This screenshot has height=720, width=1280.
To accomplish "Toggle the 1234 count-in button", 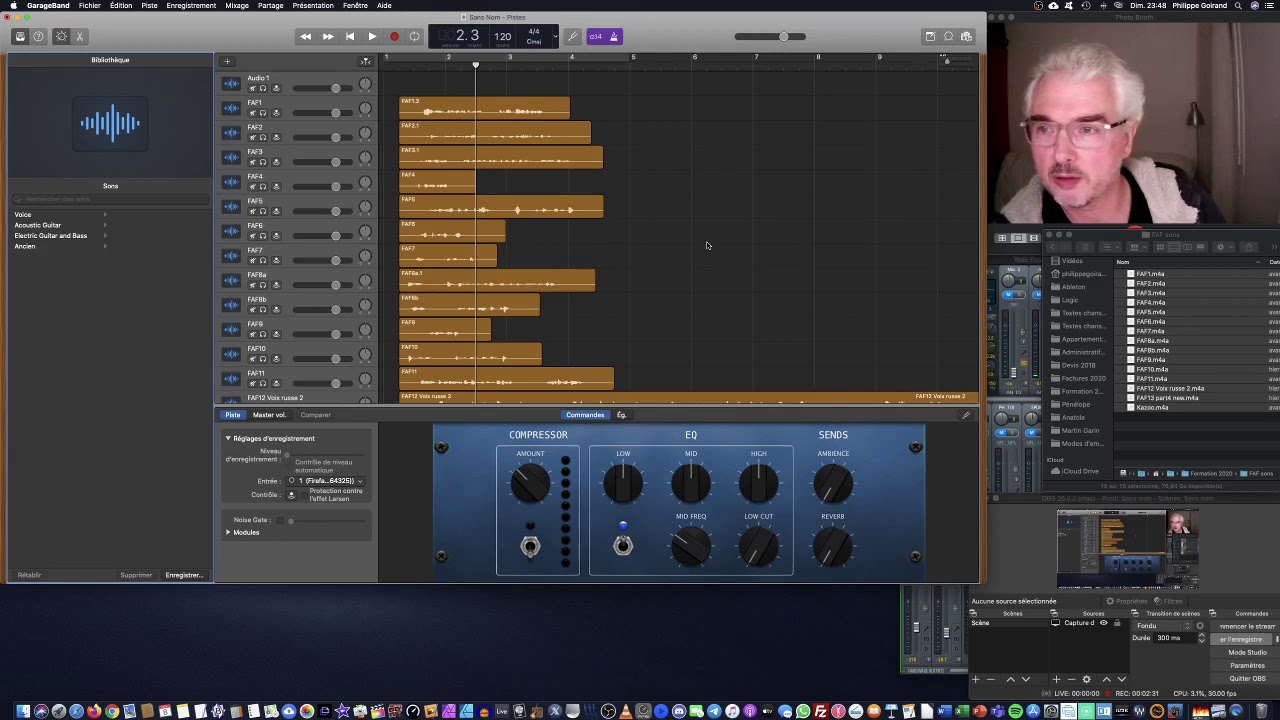I will [596, 37].
